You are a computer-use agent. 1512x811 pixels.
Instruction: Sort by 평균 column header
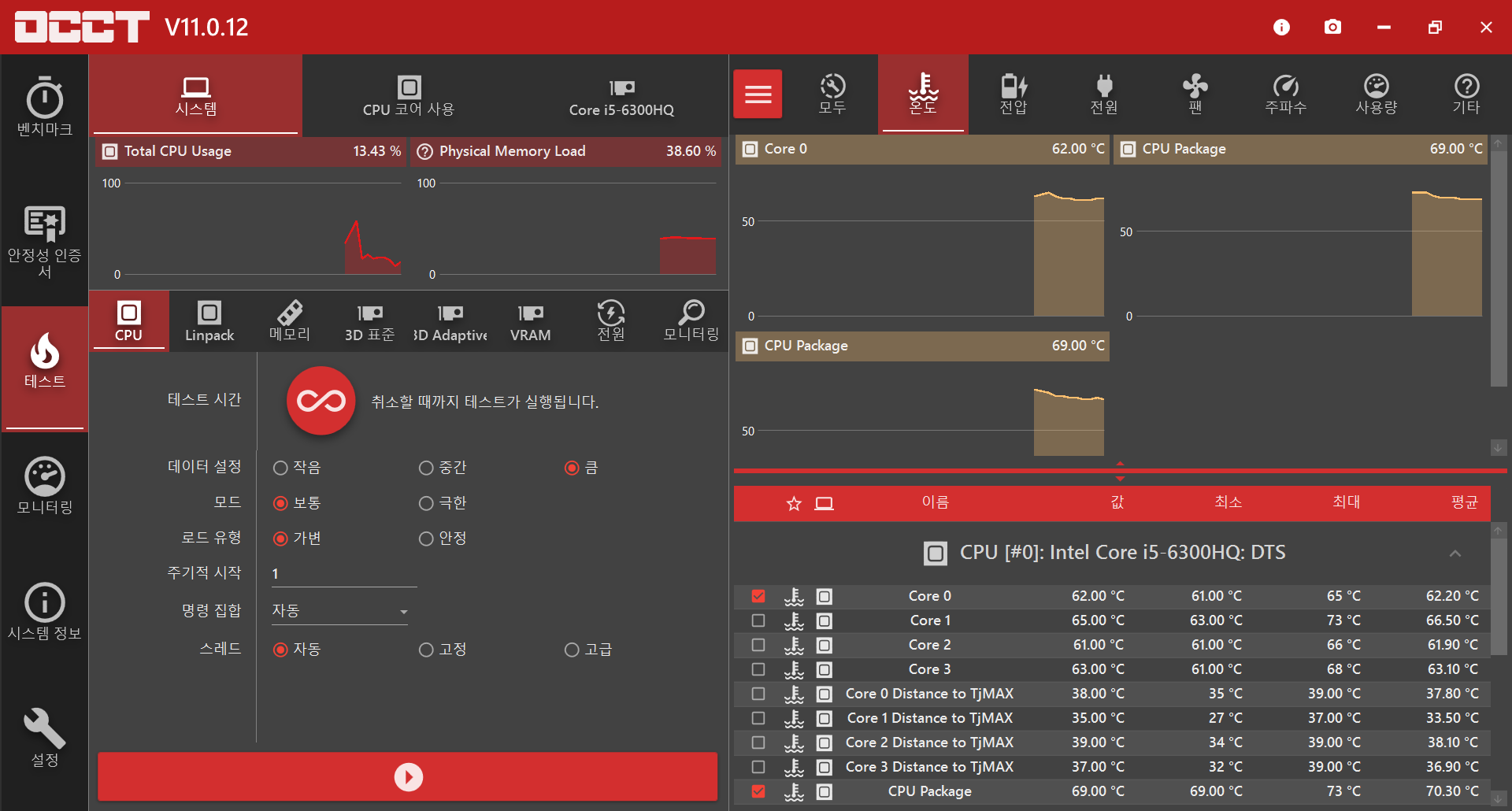[1464, 502]
